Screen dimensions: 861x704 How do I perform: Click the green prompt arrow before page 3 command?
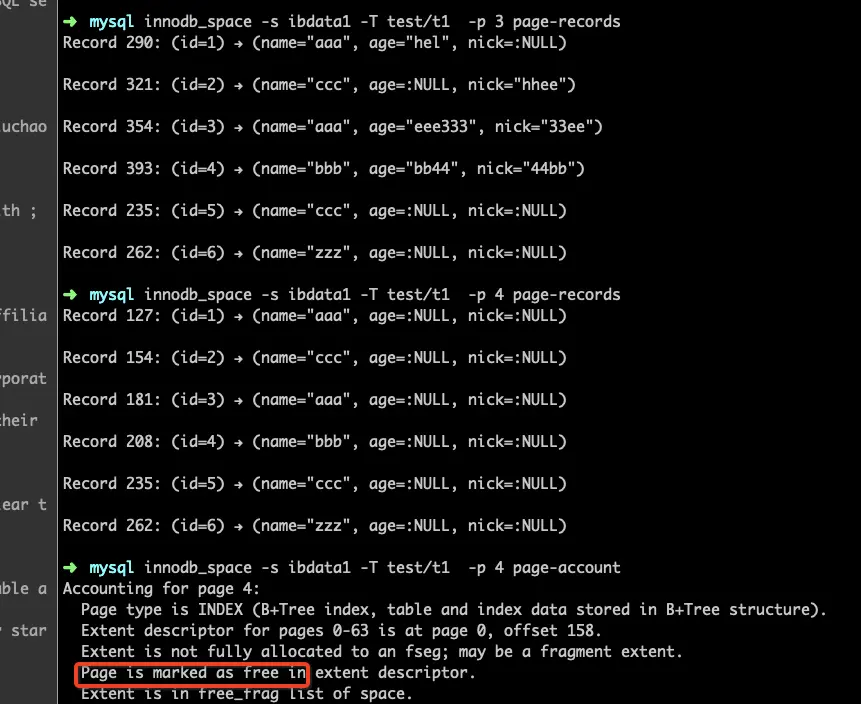pyautogui.click(x=70, y=22)
